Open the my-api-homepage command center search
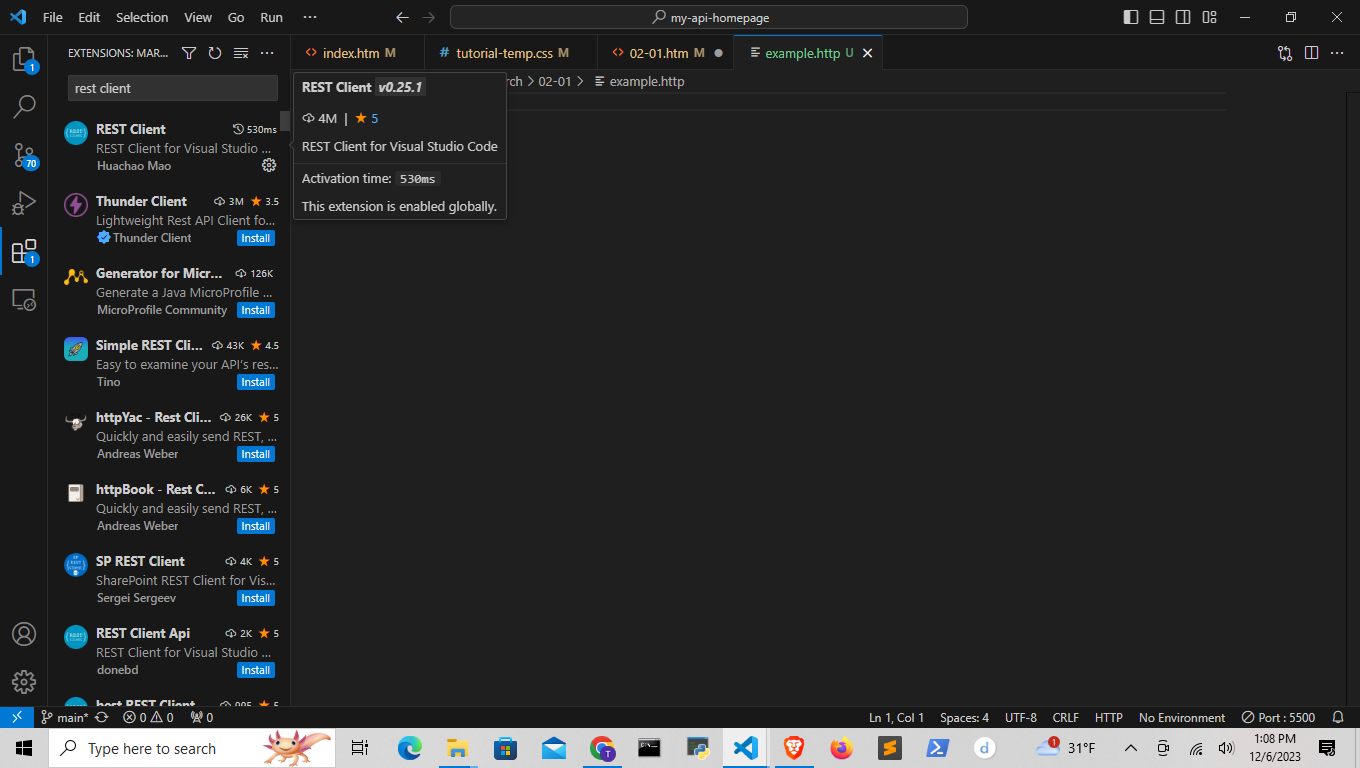Image resolution: width=1360 pixels, height=768 pixels. (x=709, y=17)
